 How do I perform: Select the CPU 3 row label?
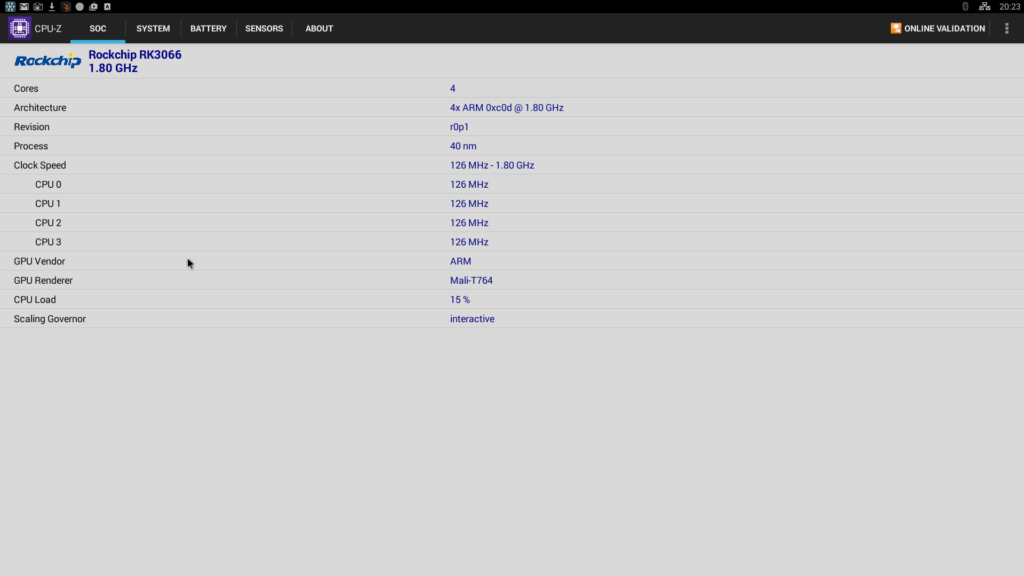pos(48,242)
